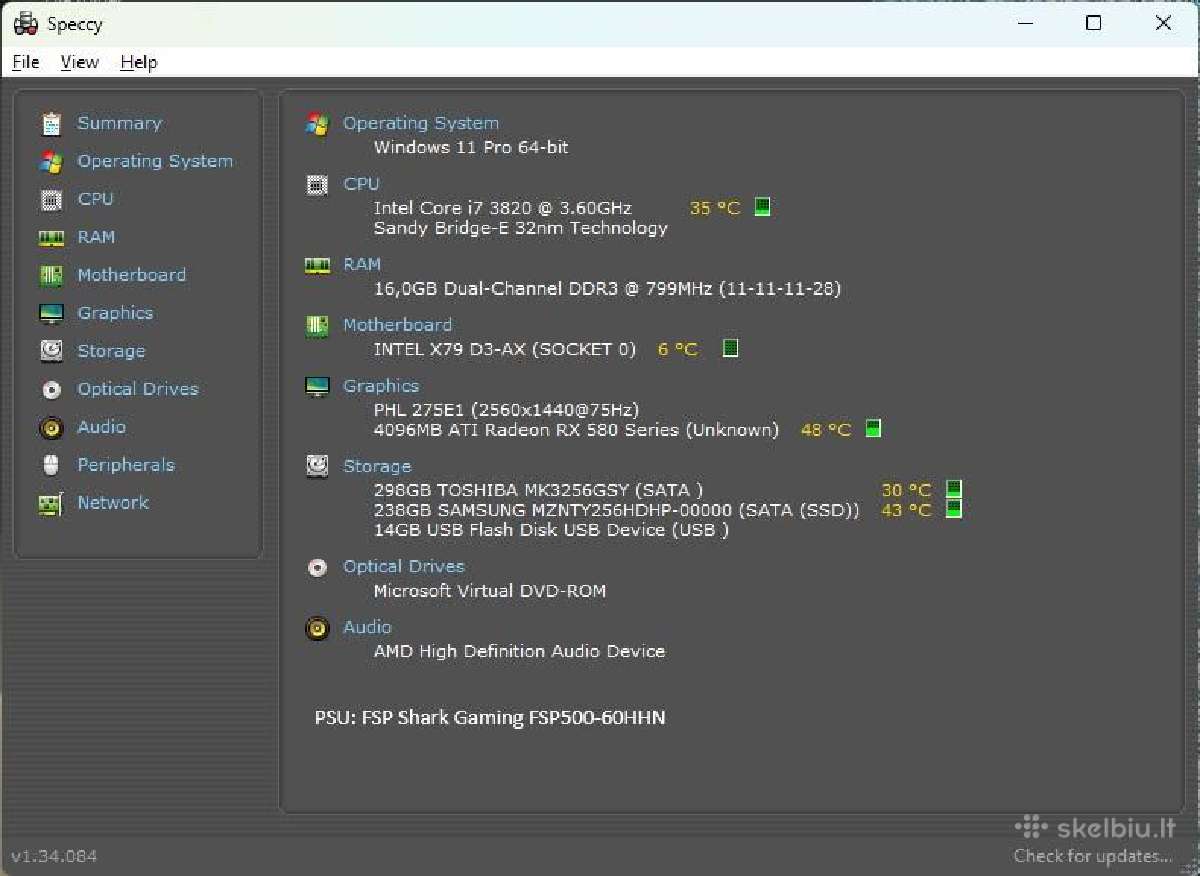The image size is (1200, 876).
Task: Click the 298GB TOSHIBA MK3256GSY line
Action: click(538, 490)
